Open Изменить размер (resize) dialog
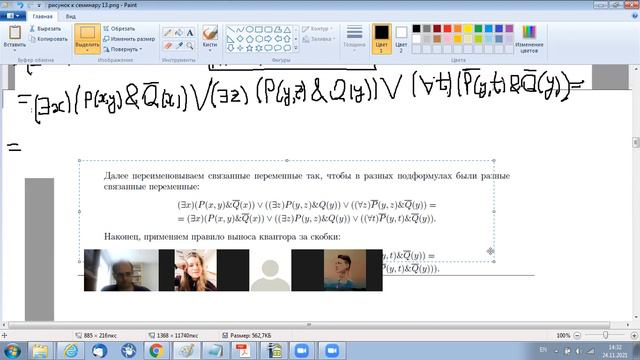The height and width of the screenshot is (360, 640). (129, 39)
